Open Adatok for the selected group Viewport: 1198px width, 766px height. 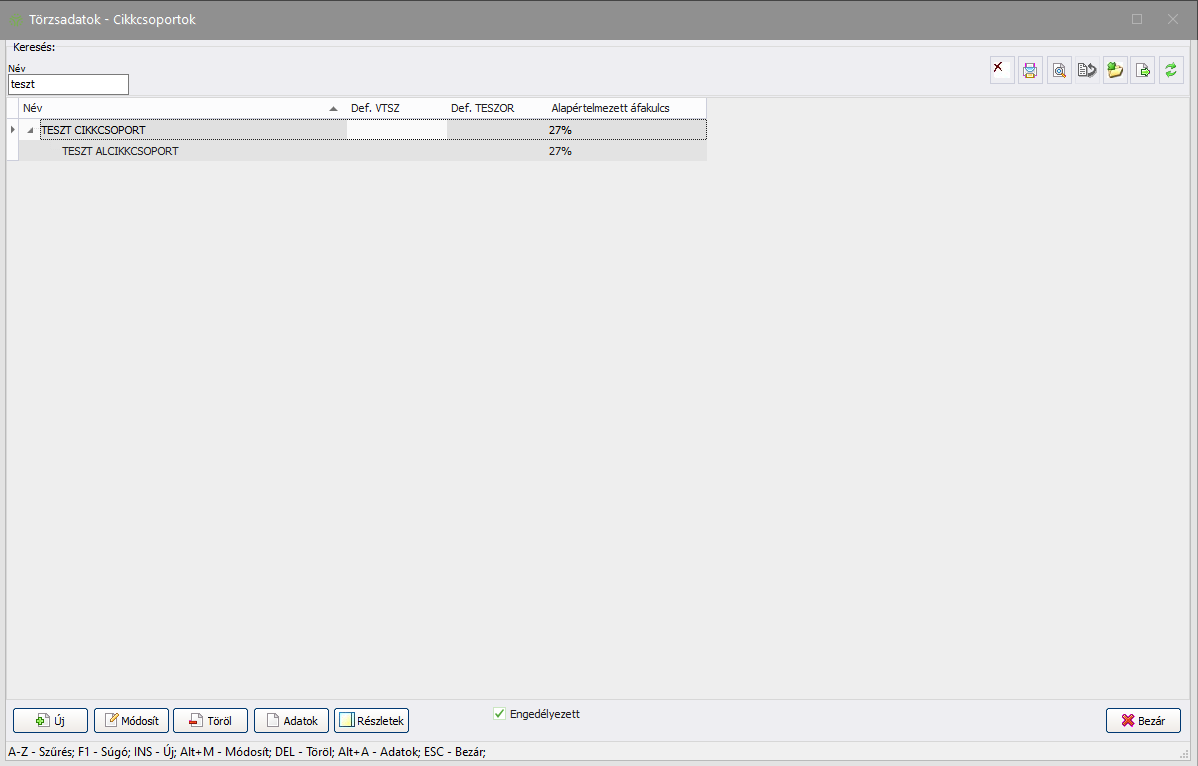(x=291, y=721)
